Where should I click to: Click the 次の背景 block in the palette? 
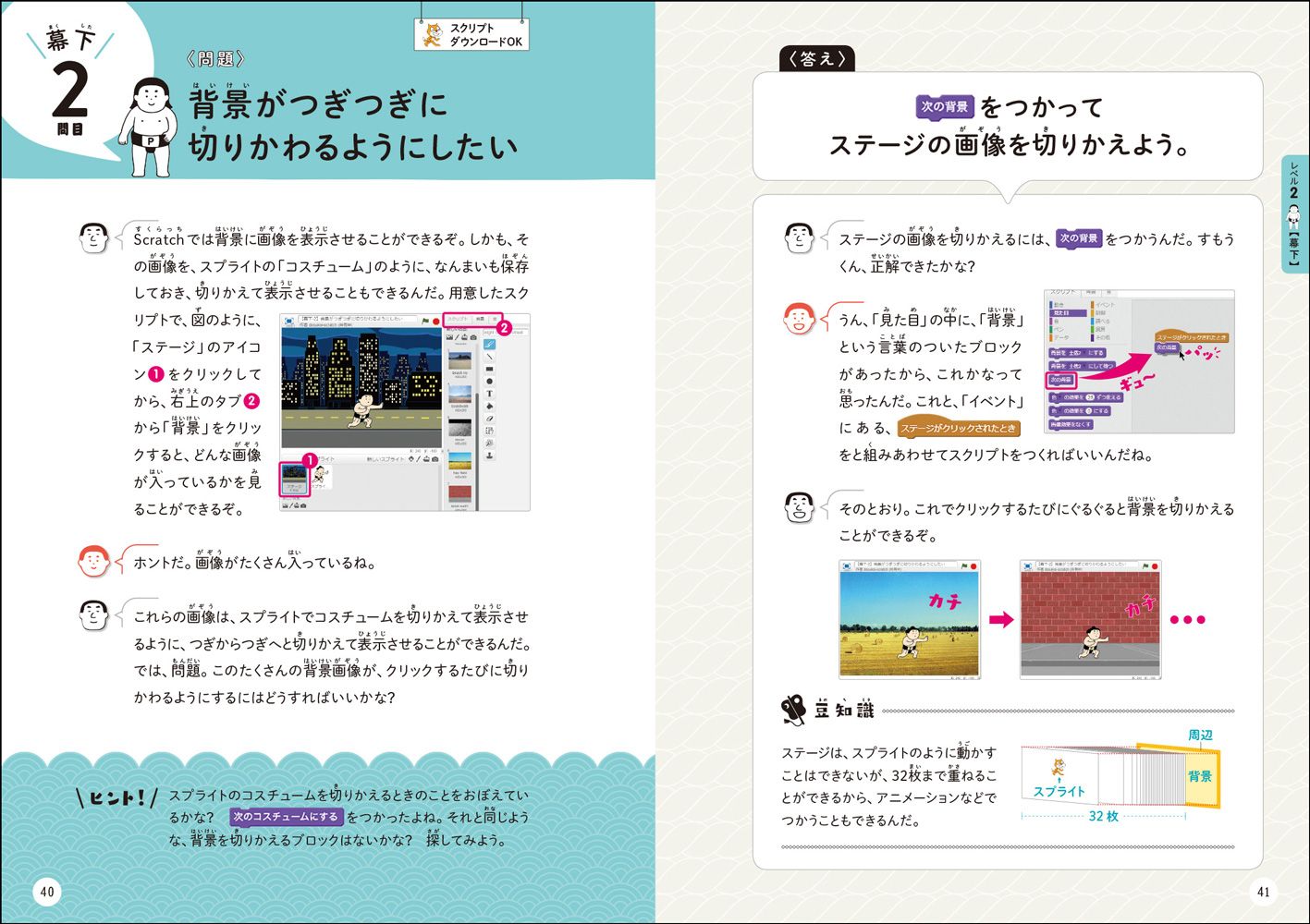click(x=1061, y=380)
